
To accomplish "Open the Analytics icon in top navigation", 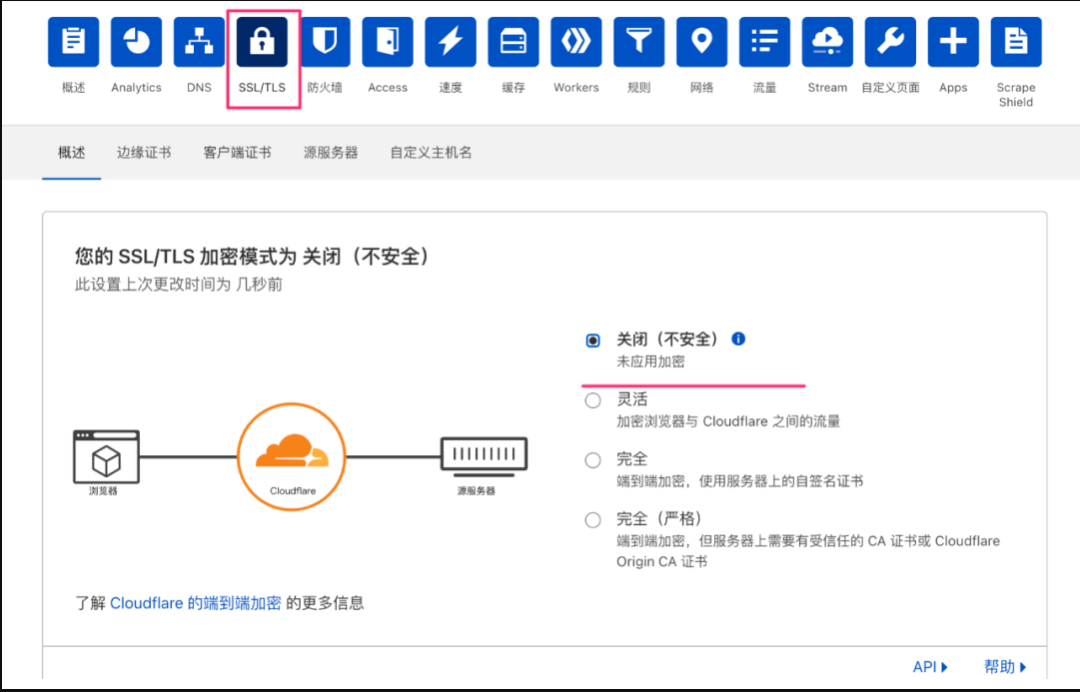I will 136,42.
